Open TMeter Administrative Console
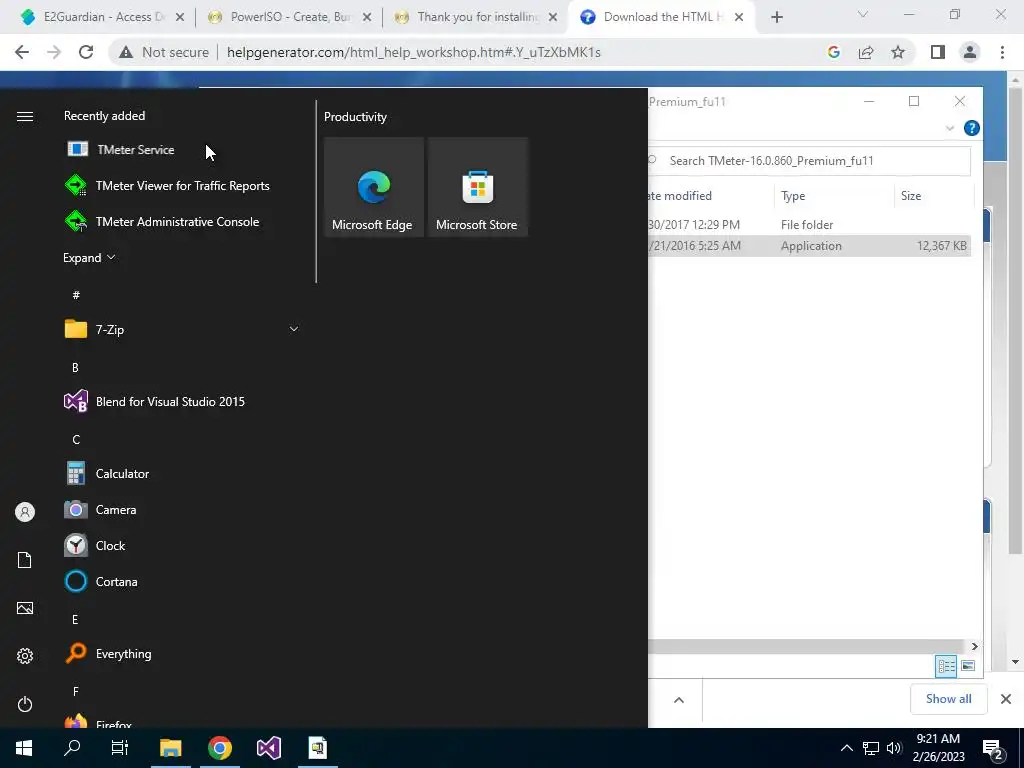The image size is (1024, 768). coord(177,222)
